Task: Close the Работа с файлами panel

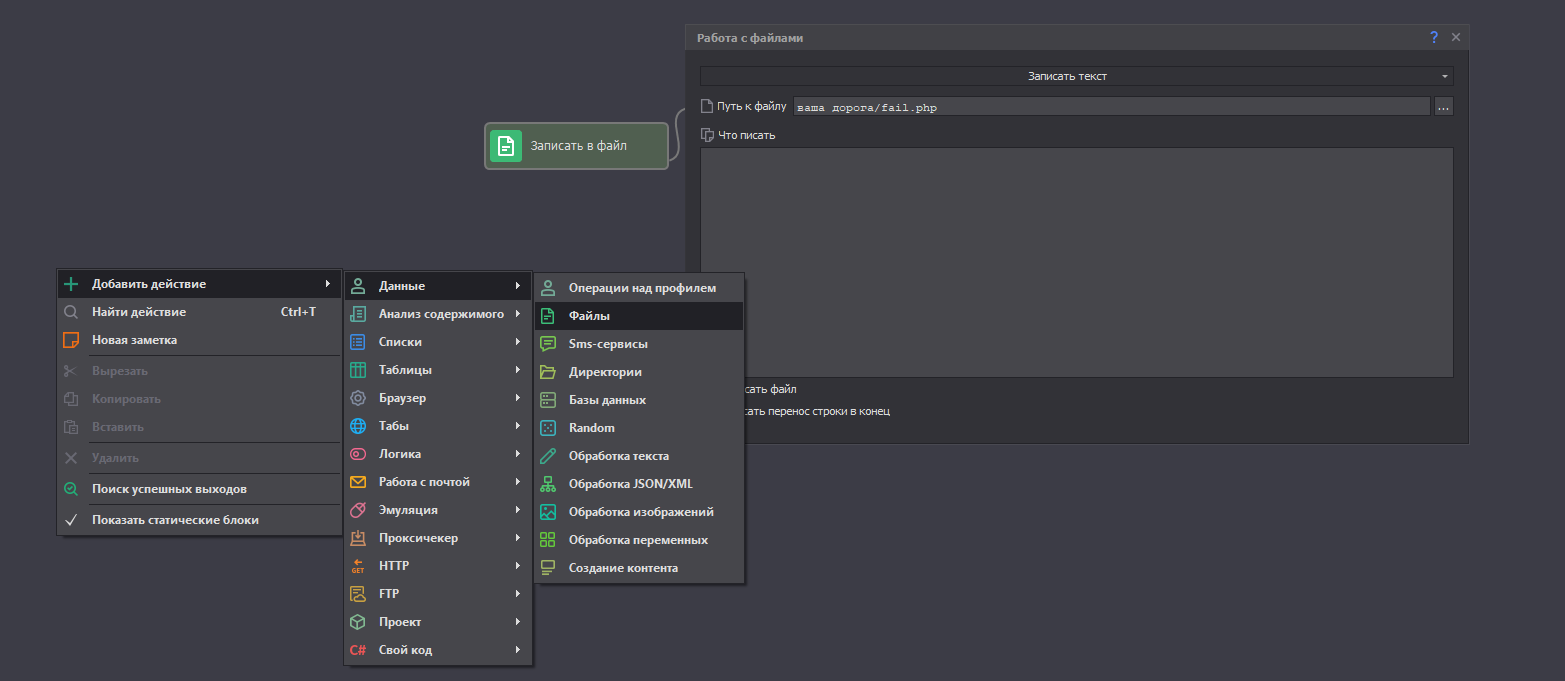Action: pyautogui.click(x=1455, y=37)
